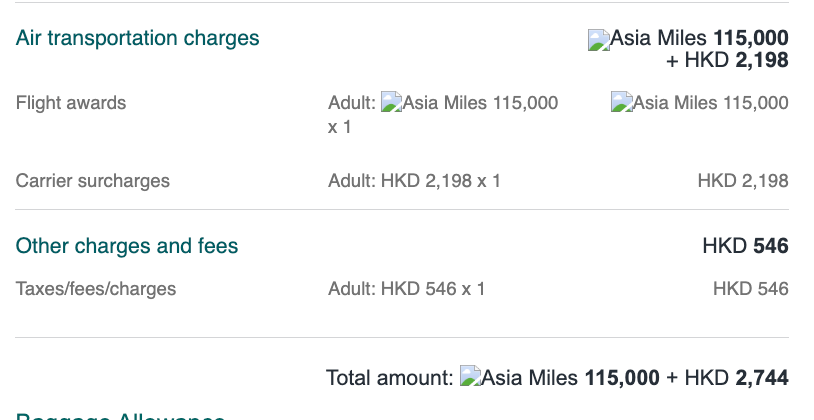
Task: Click the right-aligned HKD 546 in Taxes row
Action: (x=751, y=289)
